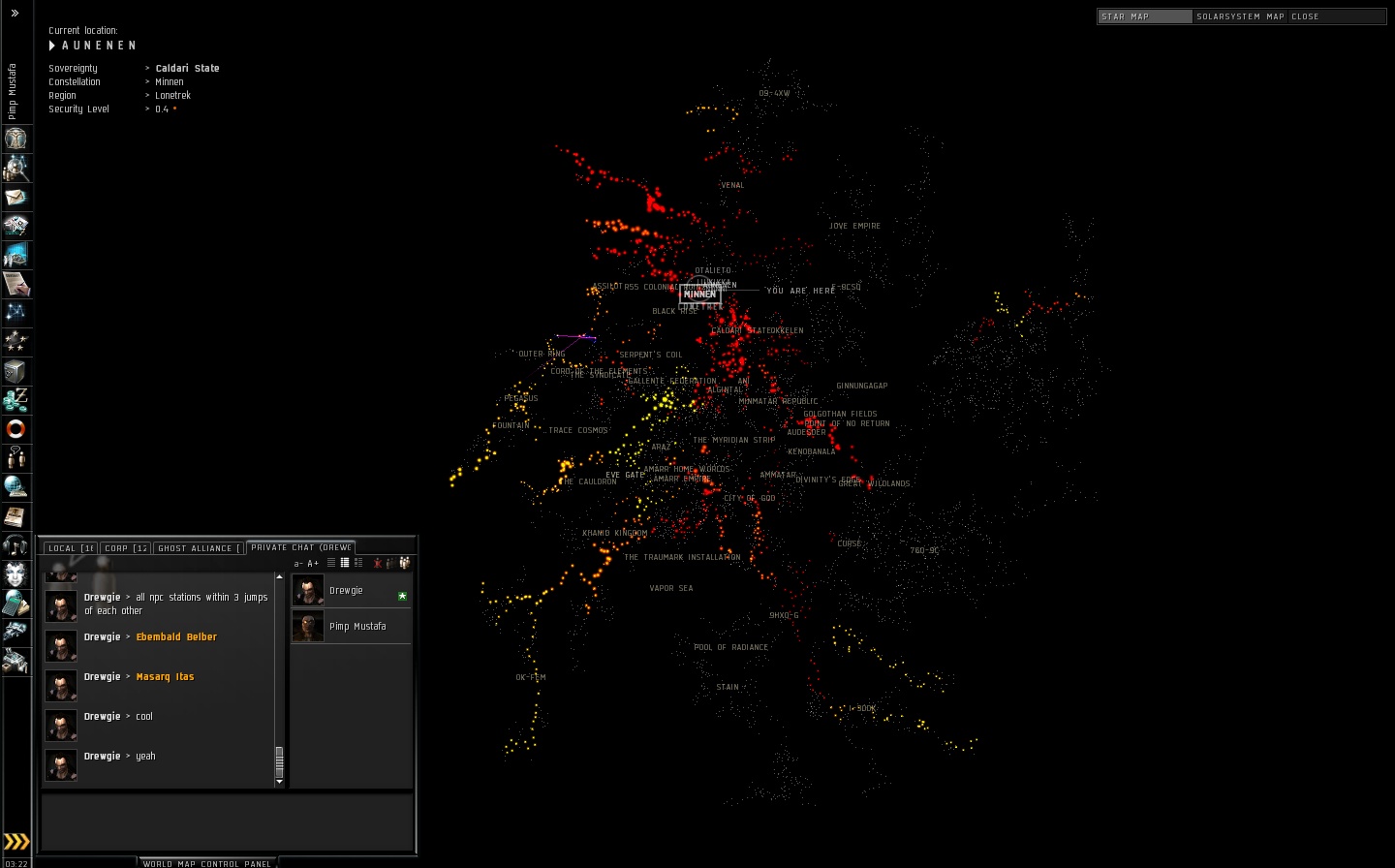1395x868 pixels.
Task: Switch to the Local chat tab
Action: tap(71, 548)
